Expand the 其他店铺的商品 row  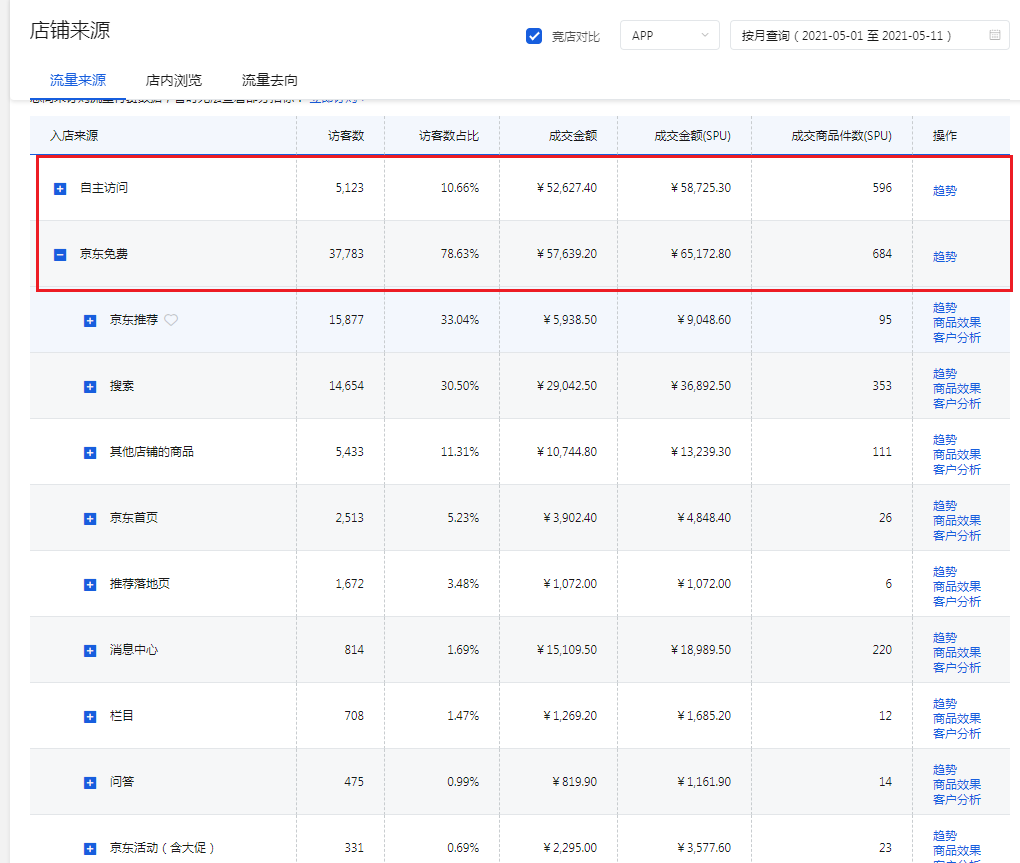(90, 453)
